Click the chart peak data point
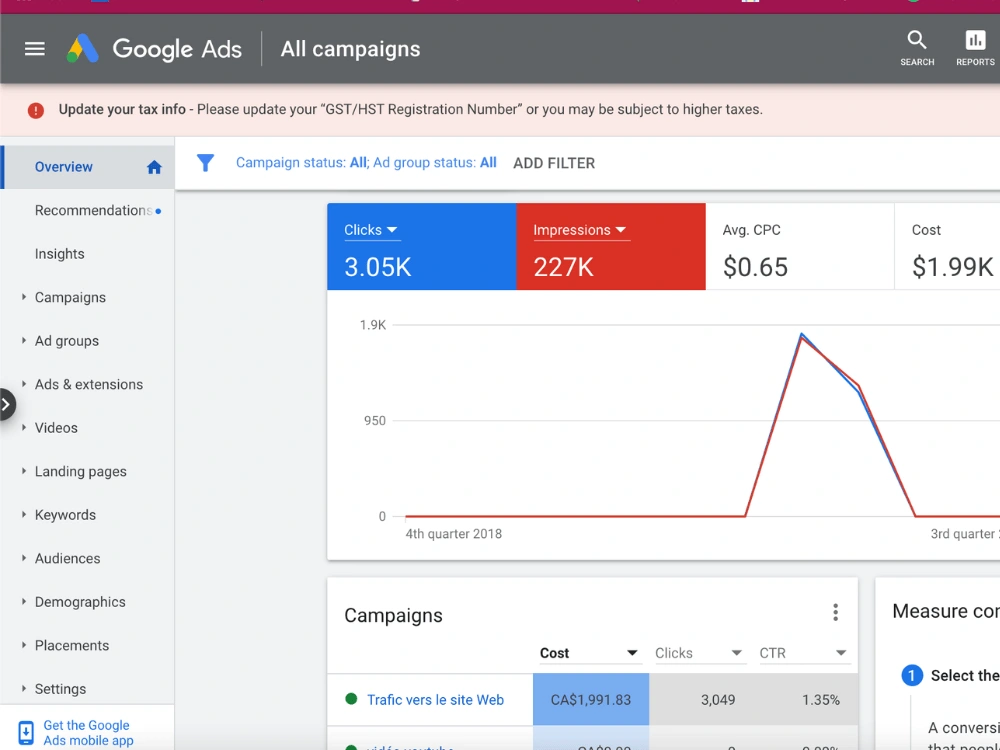 802,334
